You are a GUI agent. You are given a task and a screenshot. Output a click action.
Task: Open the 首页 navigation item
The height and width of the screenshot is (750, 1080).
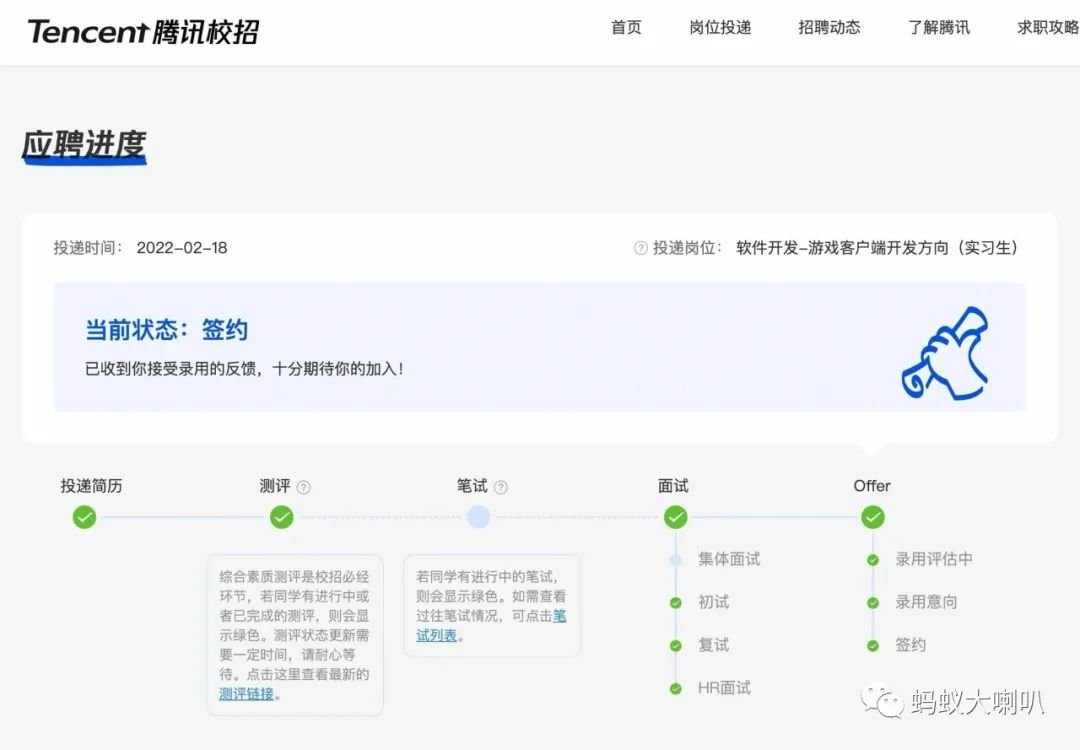626,27
